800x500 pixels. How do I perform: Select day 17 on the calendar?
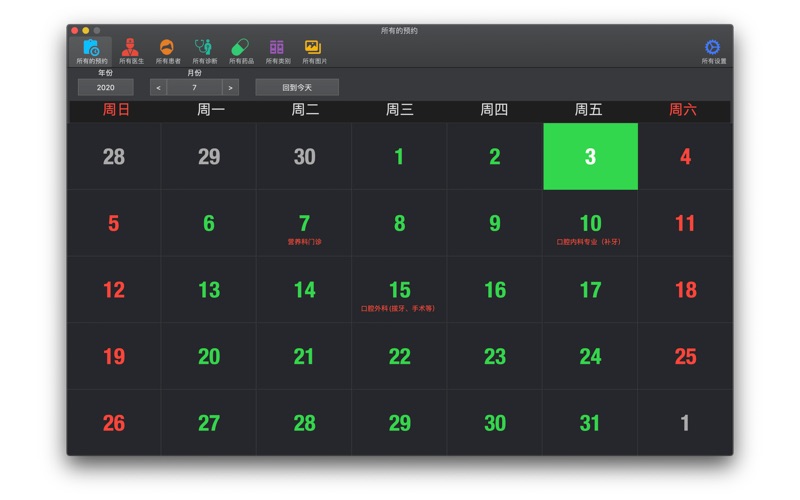(590, 290)
